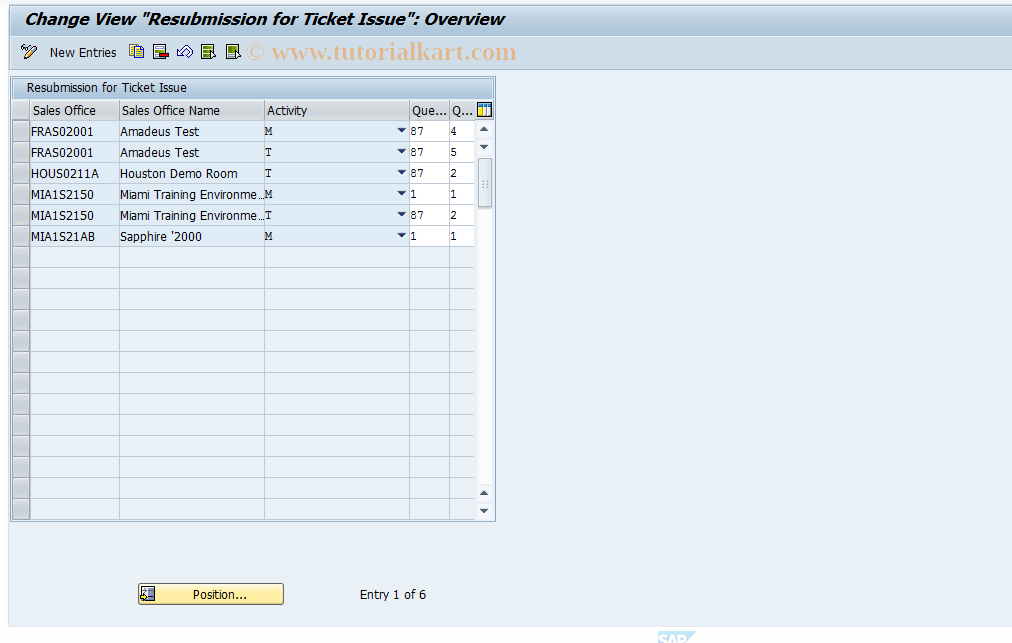
Task: Open Activity dropdown for HOUS0211A row
Action: tap(401, 173)
